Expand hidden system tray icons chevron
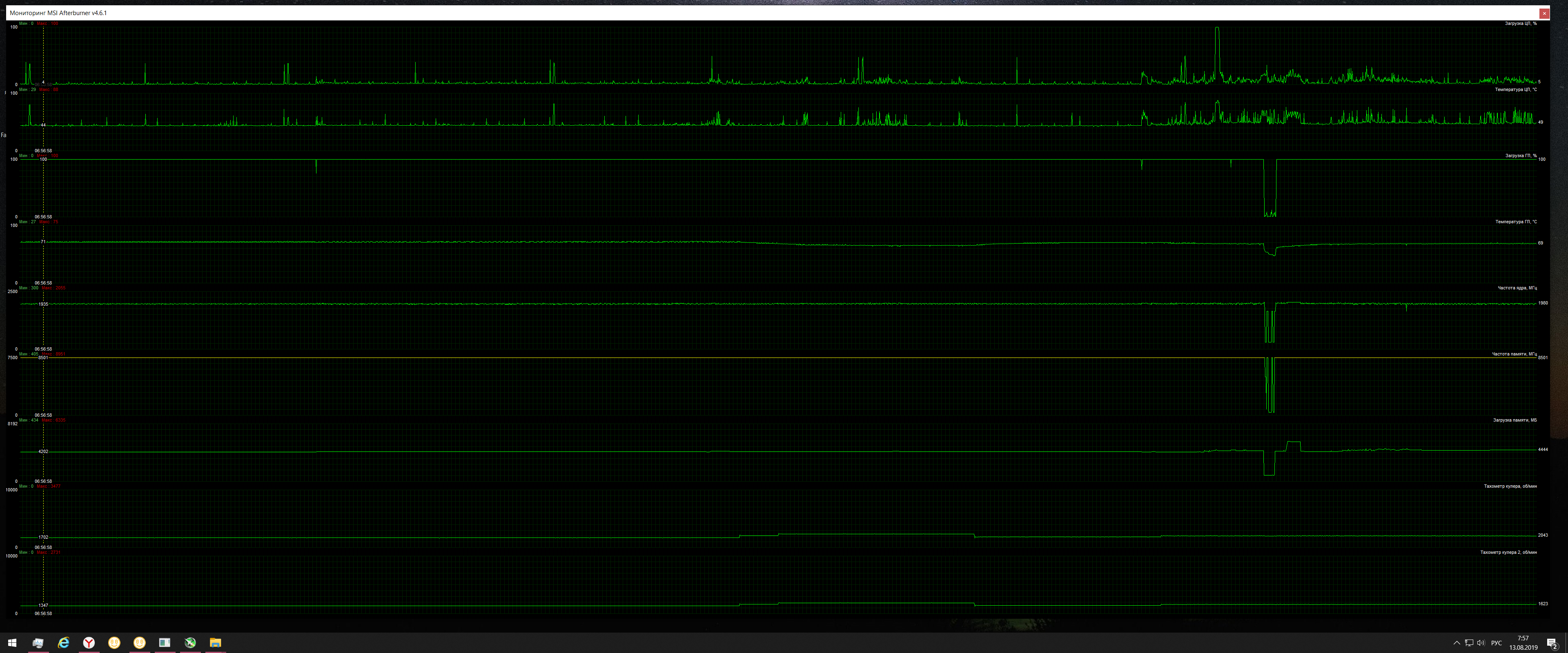Viewport: 1568px width, 653px height. (1457, 643)
